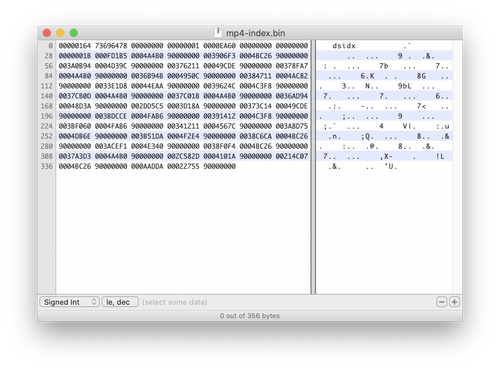The image size is (500, 371).
Task: Click the document icon beside mp4-index.bin title
Action: [218, 33]
